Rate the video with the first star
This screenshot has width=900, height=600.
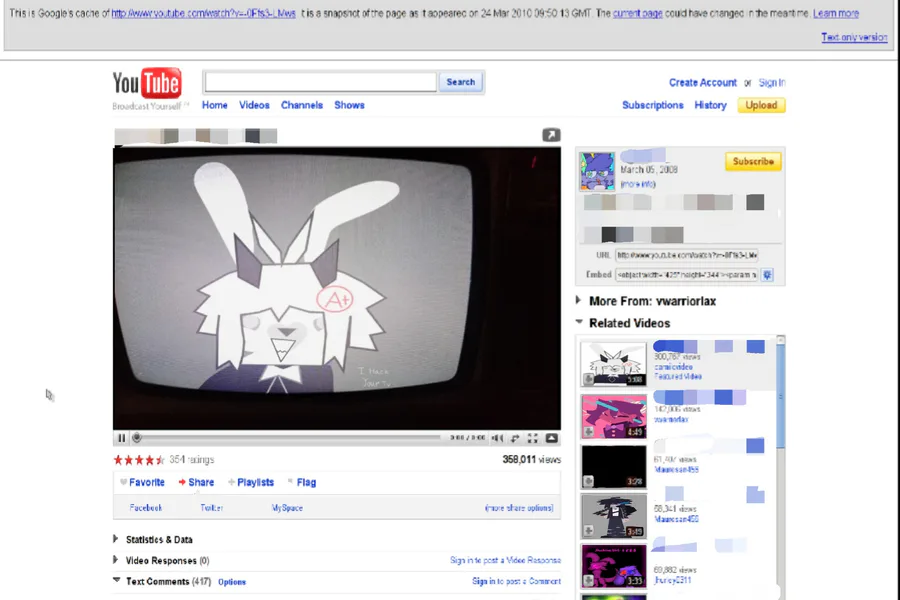(x=118, y=460)
